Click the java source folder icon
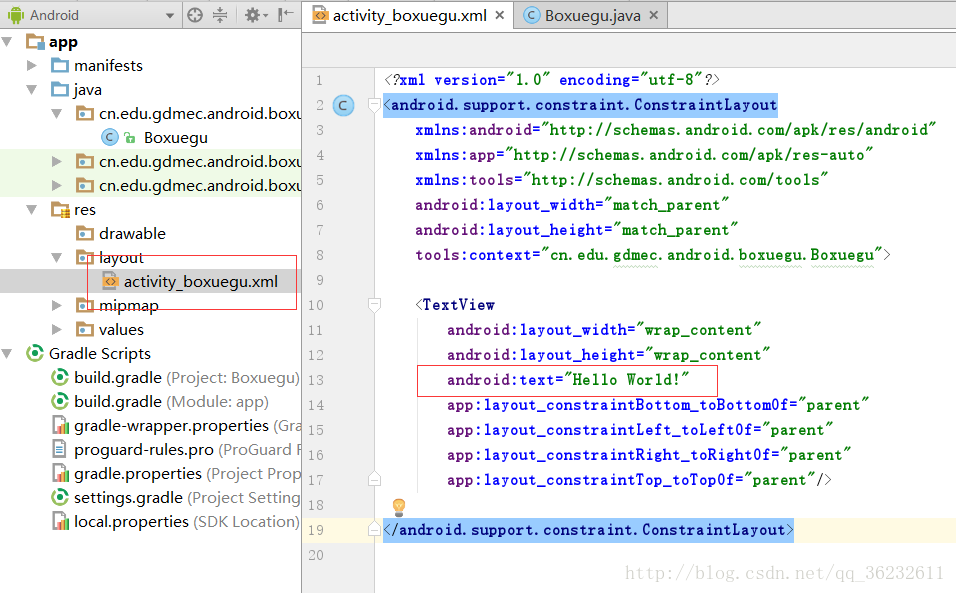 coord(60,90)
